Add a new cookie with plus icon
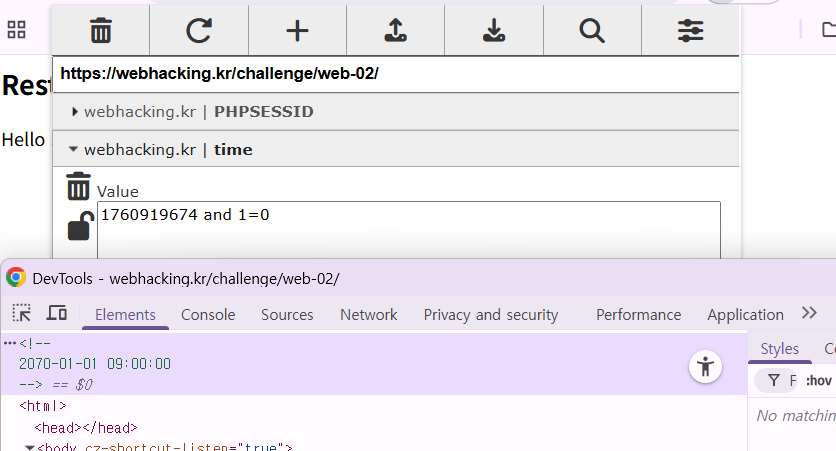836x451 pixels. (x=297, y=31)
